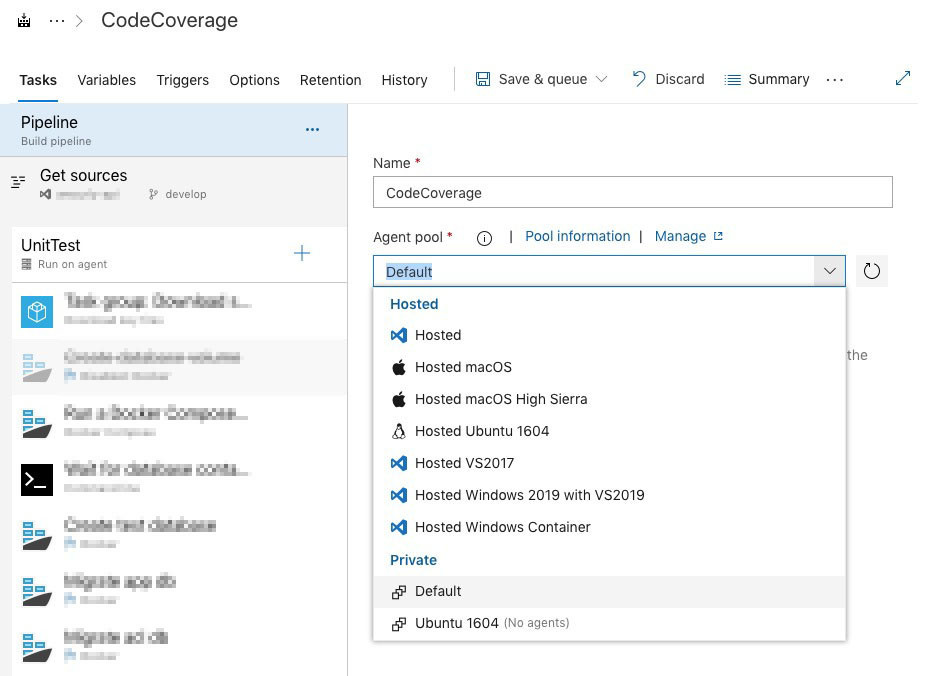Screen dimensions: 932x676
Task: Discard pipeline changes
Action: (669, 79)
